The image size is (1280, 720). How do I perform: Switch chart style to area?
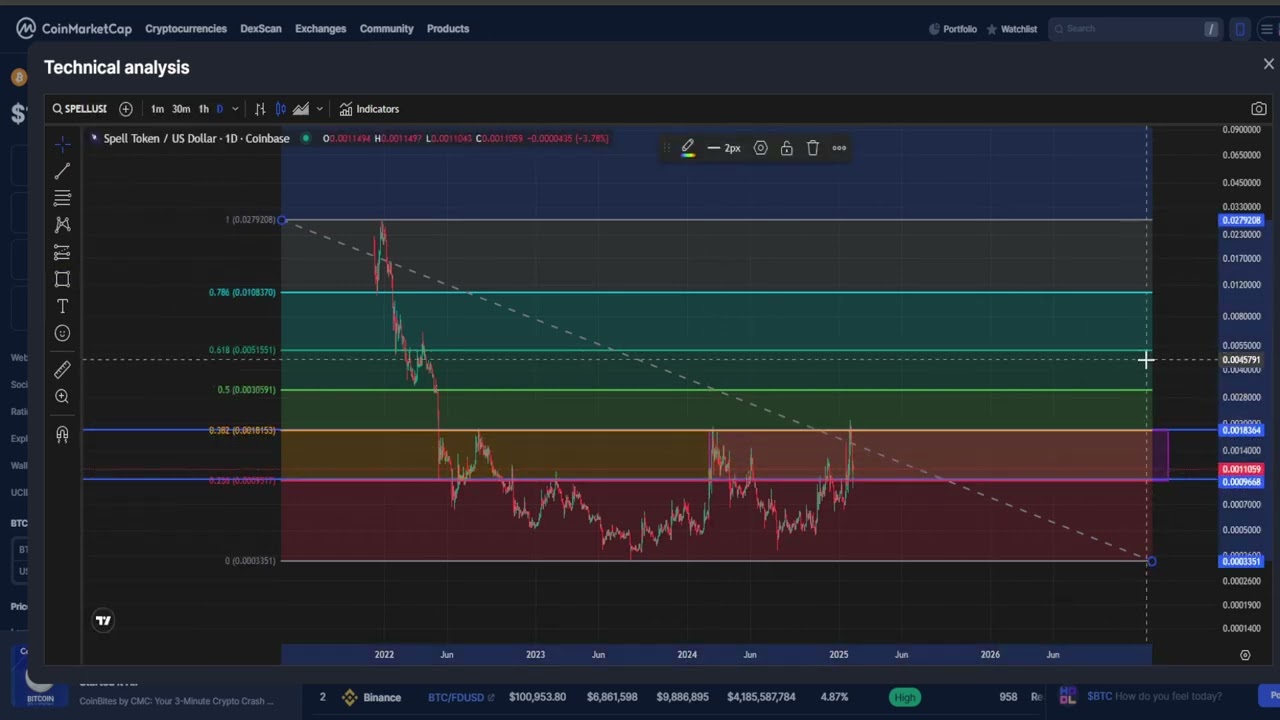301,109
